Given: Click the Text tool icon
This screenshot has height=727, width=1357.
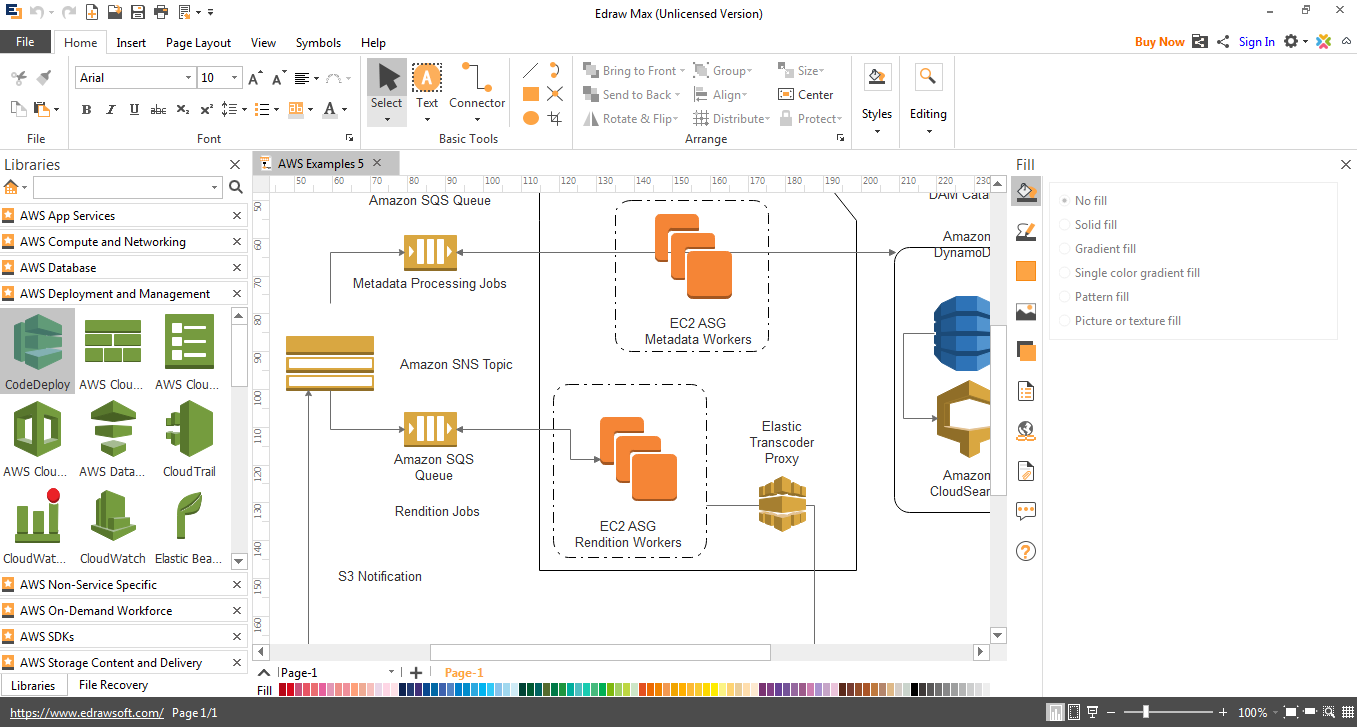Looking at the screenshot, I should [x=427, y=78].
